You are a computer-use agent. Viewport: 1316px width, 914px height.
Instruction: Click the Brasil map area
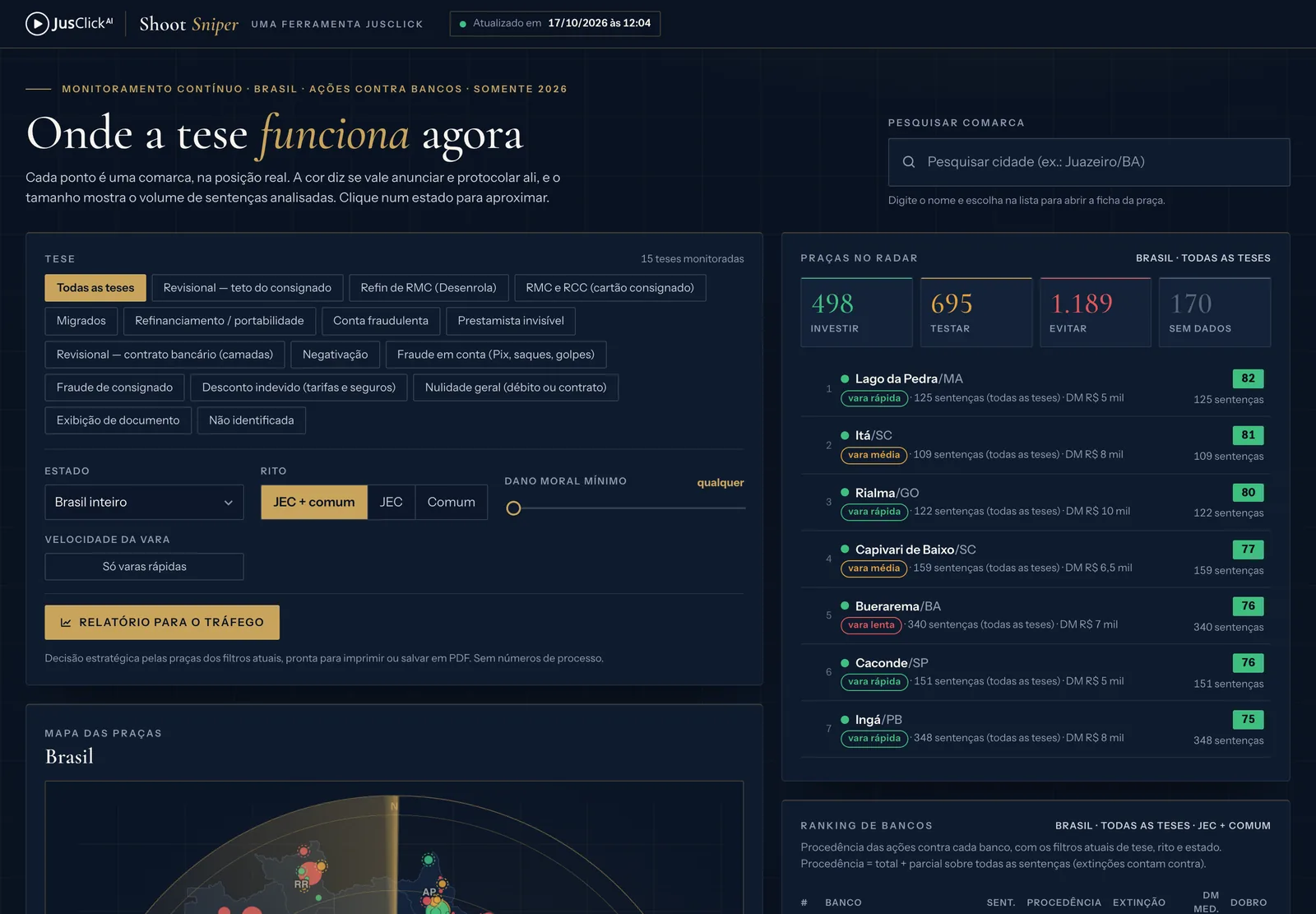(x=394, y=847)
